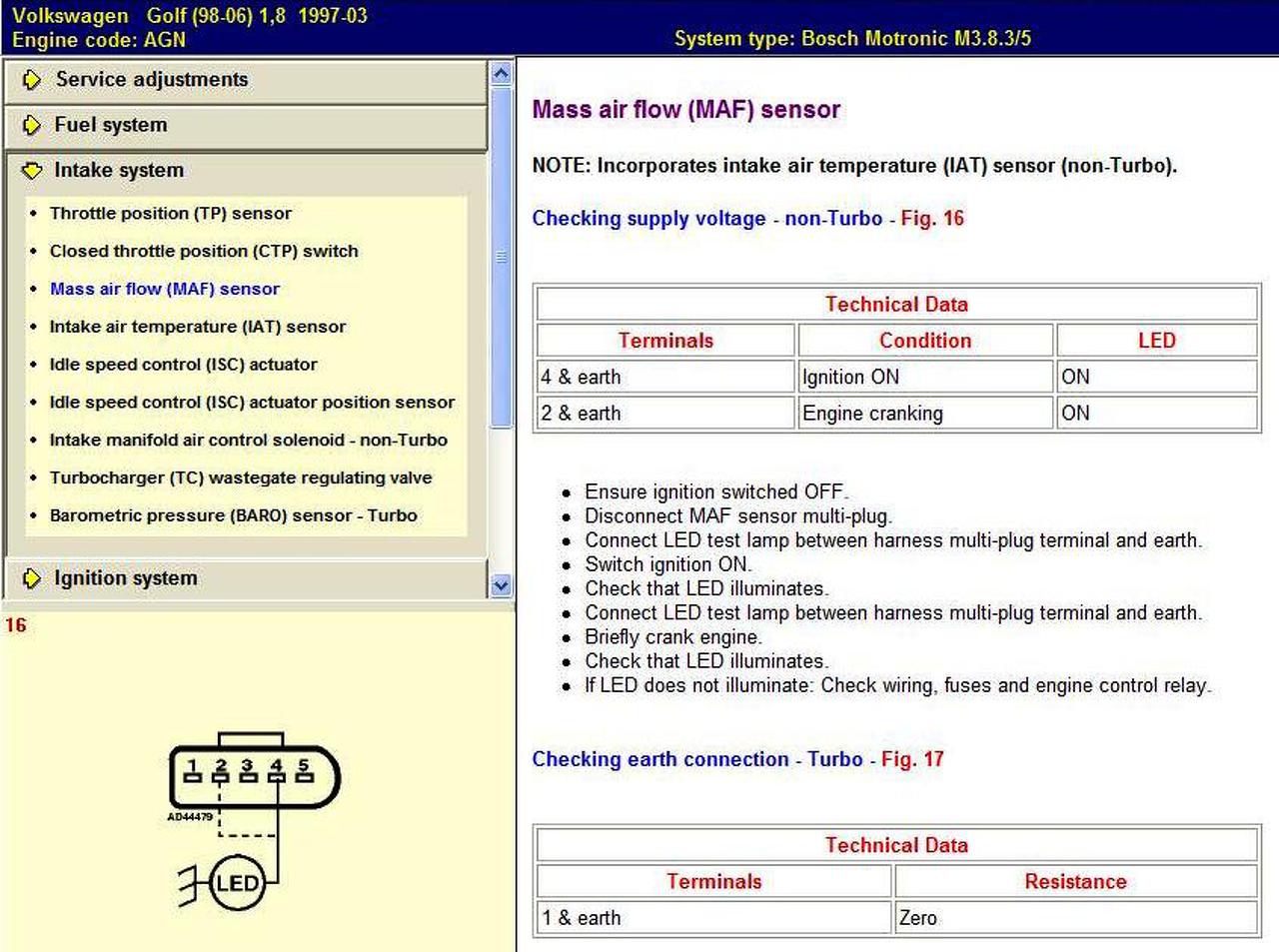This screenshot has height=952, width=1279.
Task: Click Checking supply voltage - non-Turbo heading
Action: pyautogui.click(x=707, y=219)
